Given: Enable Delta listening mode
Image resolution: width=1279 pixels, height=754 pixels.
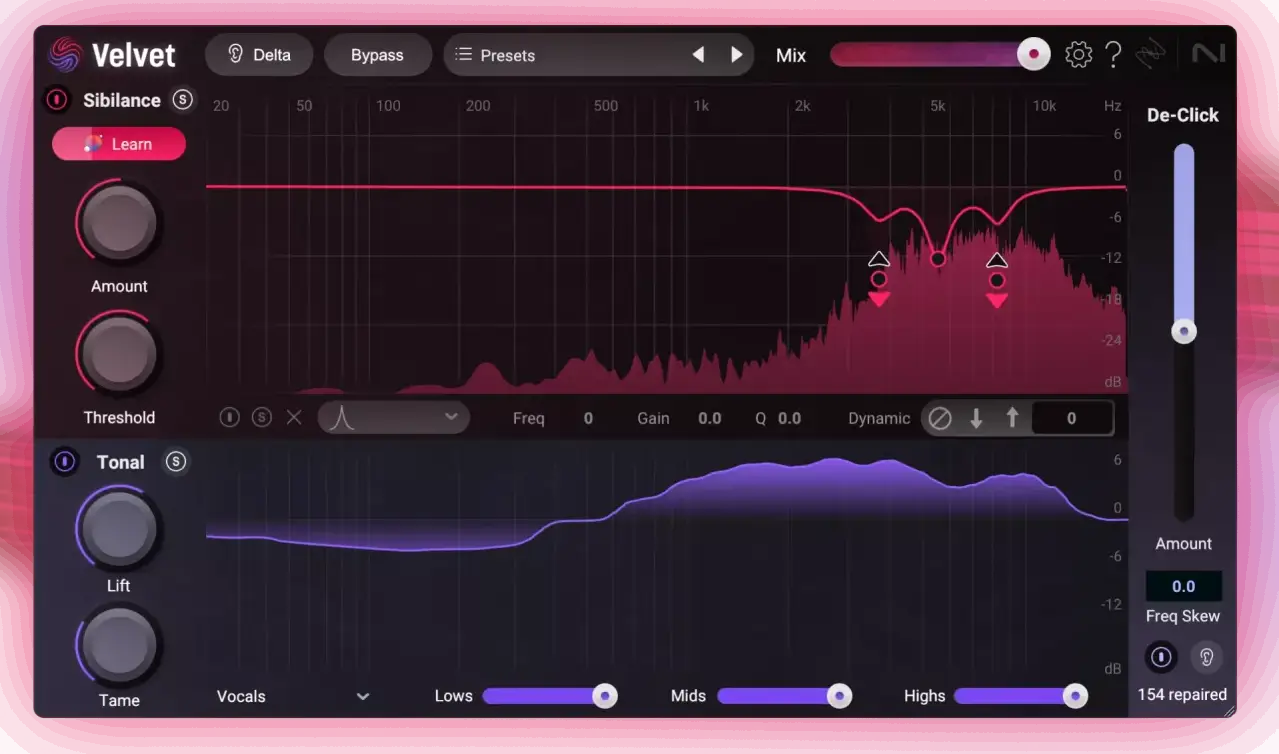Looking at the screenshot, I should pyautogui.click(x=259, y=55).
